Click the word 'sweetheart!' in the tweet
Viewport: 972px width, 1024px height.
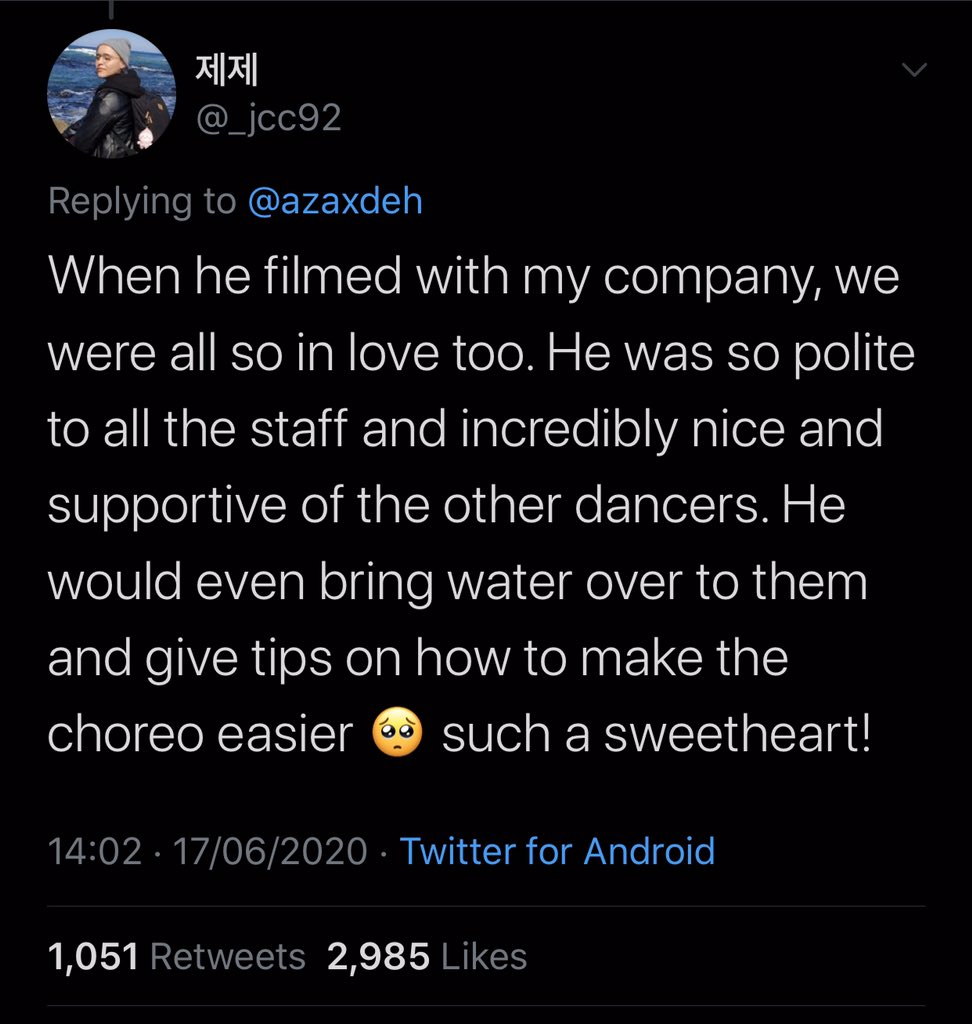click(x=737, y=735)
